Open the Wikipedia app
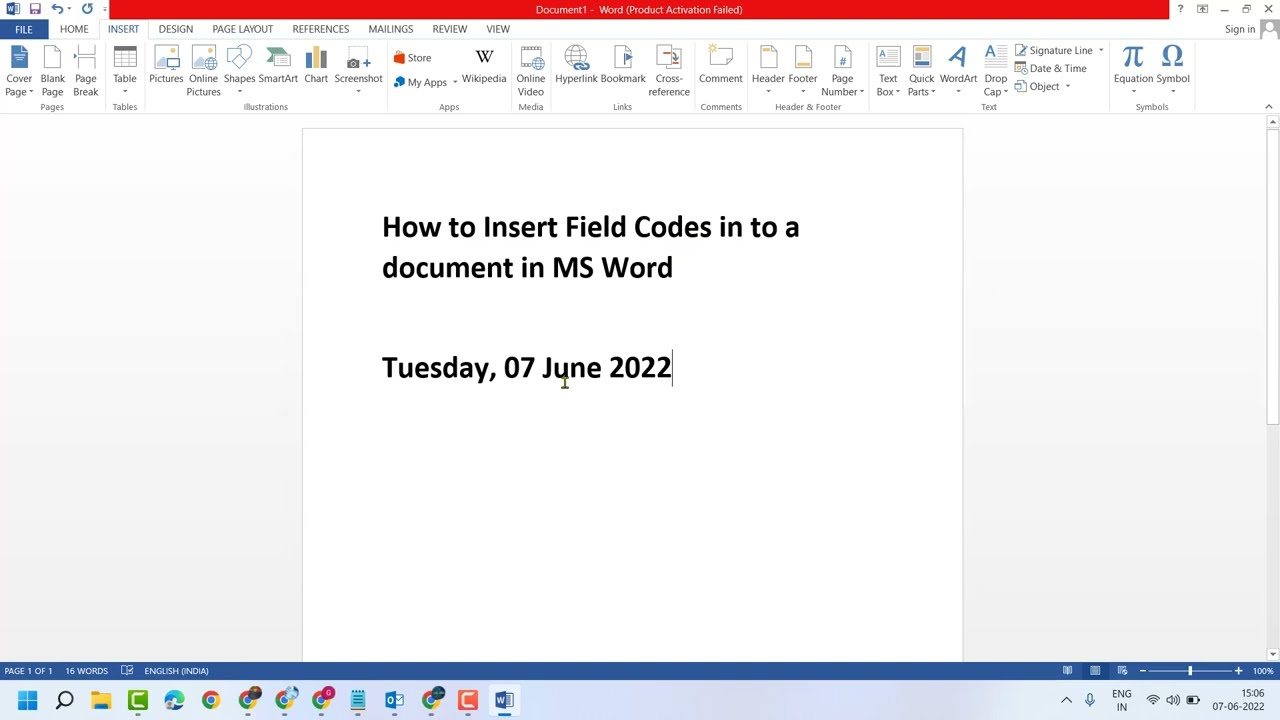Image resolution: width=1280 pixels, height=720 pixels. click(x=484, y=65)
